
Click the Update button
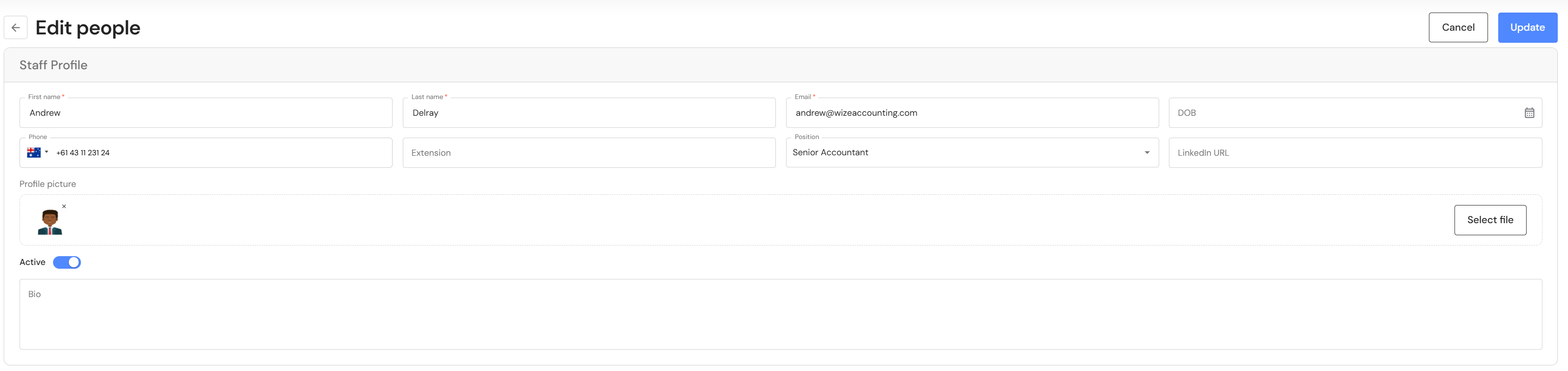click(1527, 27)
